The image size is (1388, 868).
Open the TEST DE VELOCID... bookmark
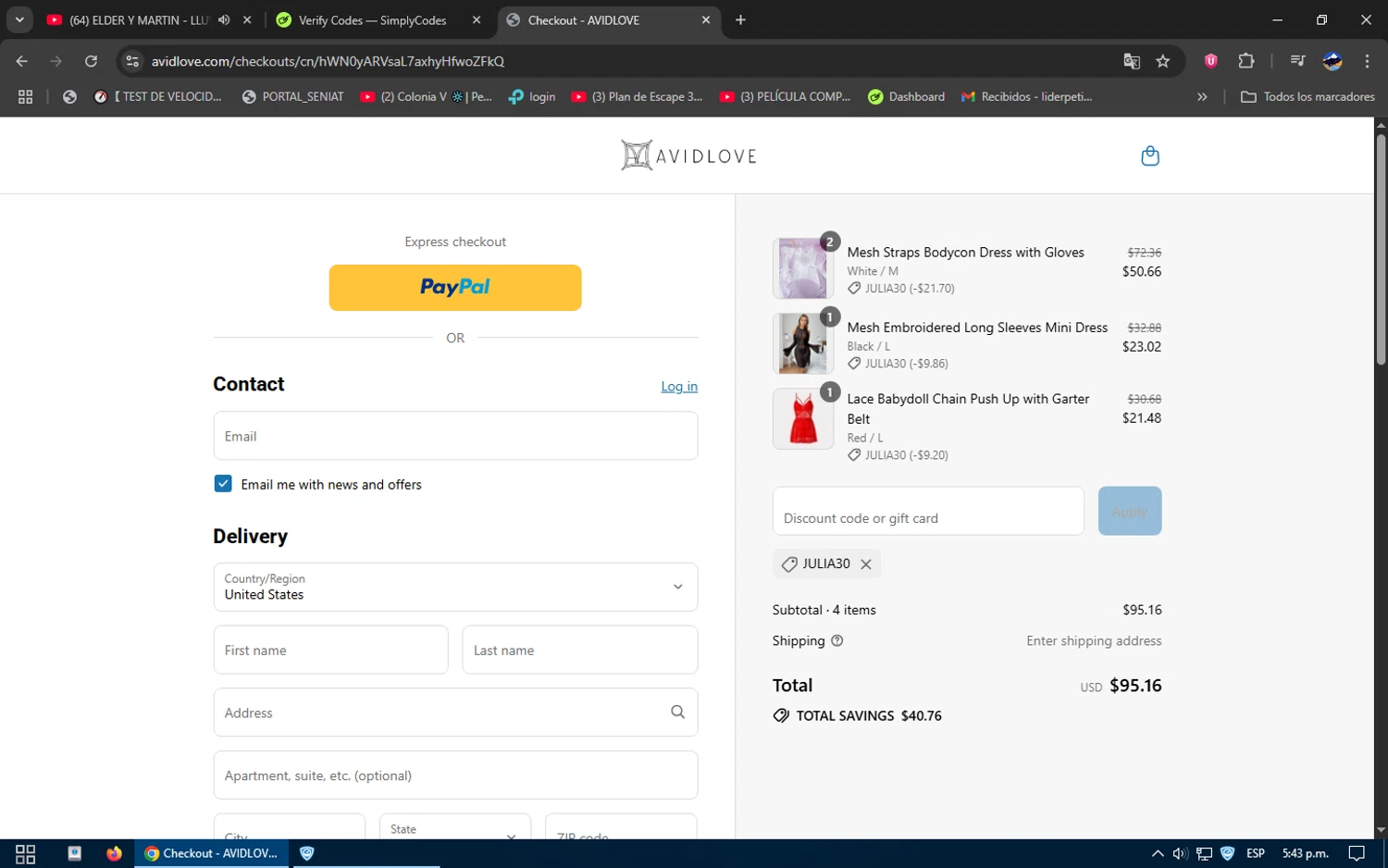pos(158,96)
